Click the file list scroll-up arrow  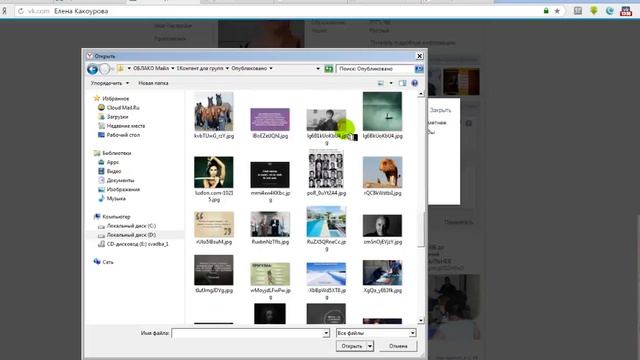[x=420, y=94]
